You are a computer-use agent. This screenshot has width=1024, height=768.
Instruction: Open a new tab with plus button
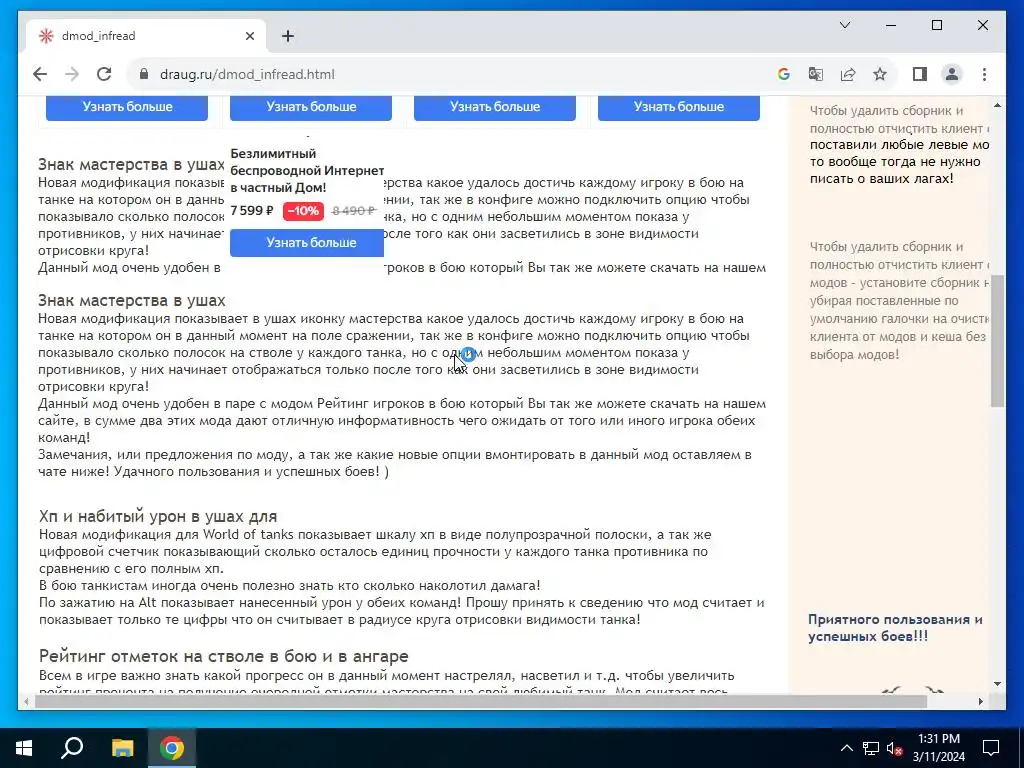287,36
